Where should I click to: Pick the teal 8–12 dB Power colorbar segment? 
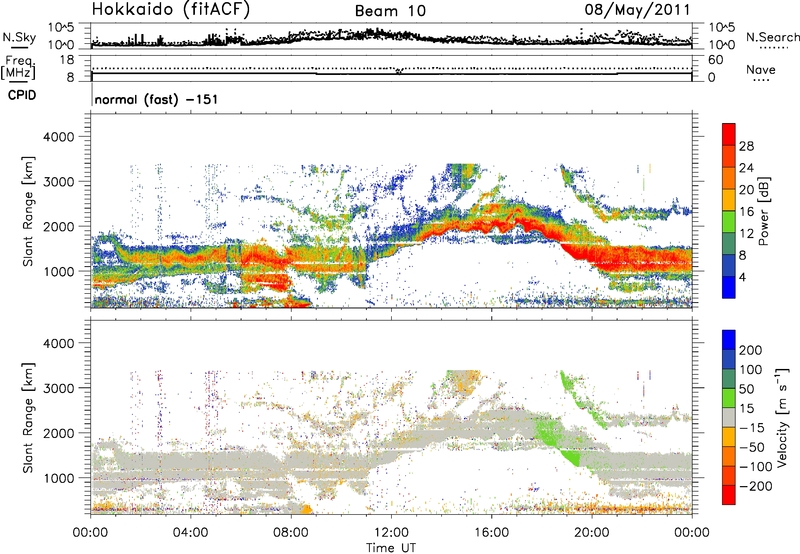click(x=729, y=243)
